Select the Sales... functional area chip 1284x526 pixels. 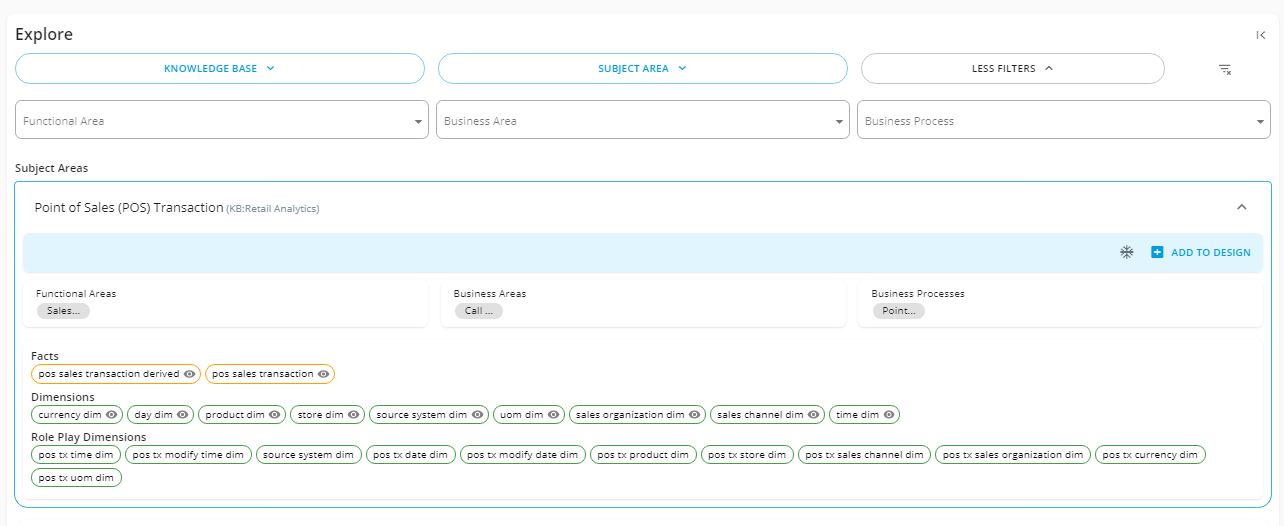pyautogui.click(x=63, y=311)
